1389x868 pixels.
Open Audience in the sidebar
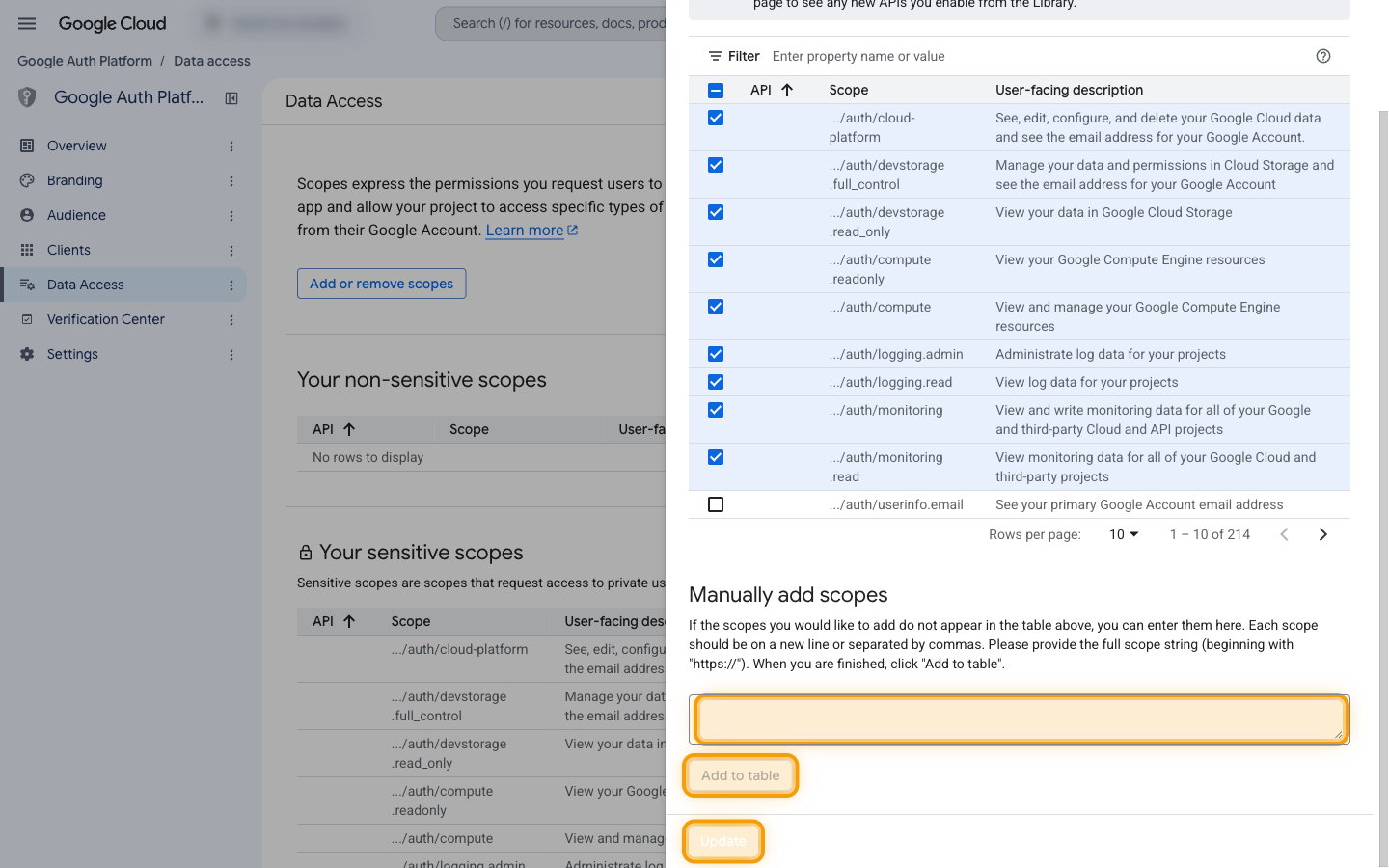[76, 215]
